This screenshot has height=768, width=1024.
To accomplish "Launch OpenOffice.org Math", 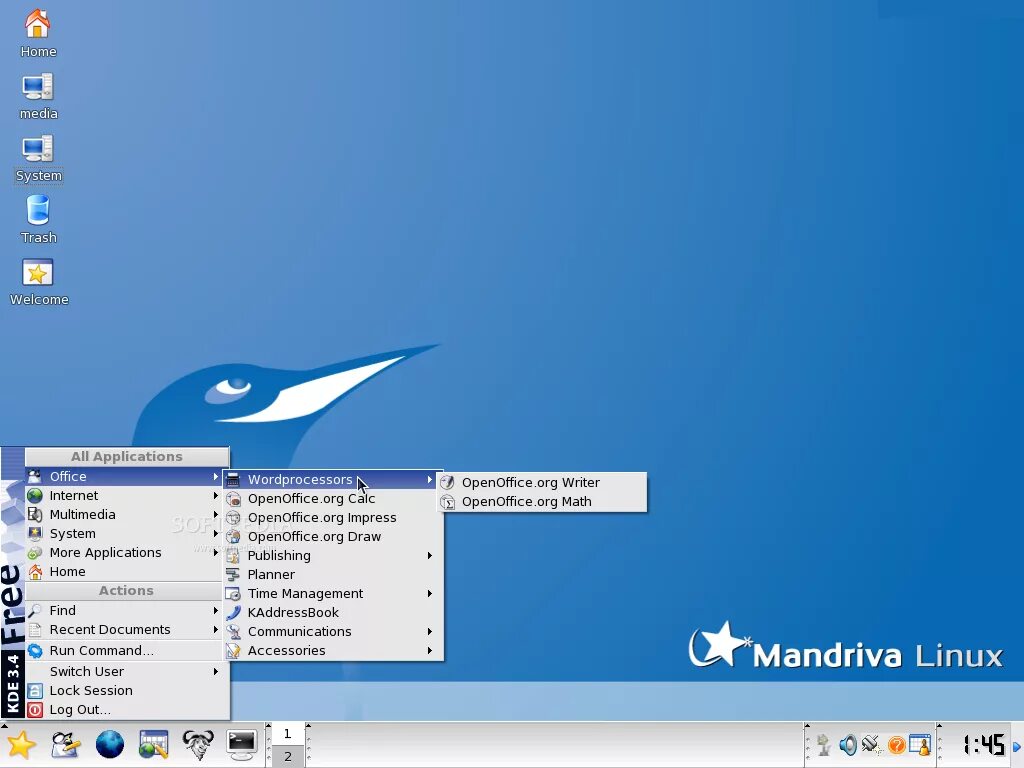I will point(542,502).
